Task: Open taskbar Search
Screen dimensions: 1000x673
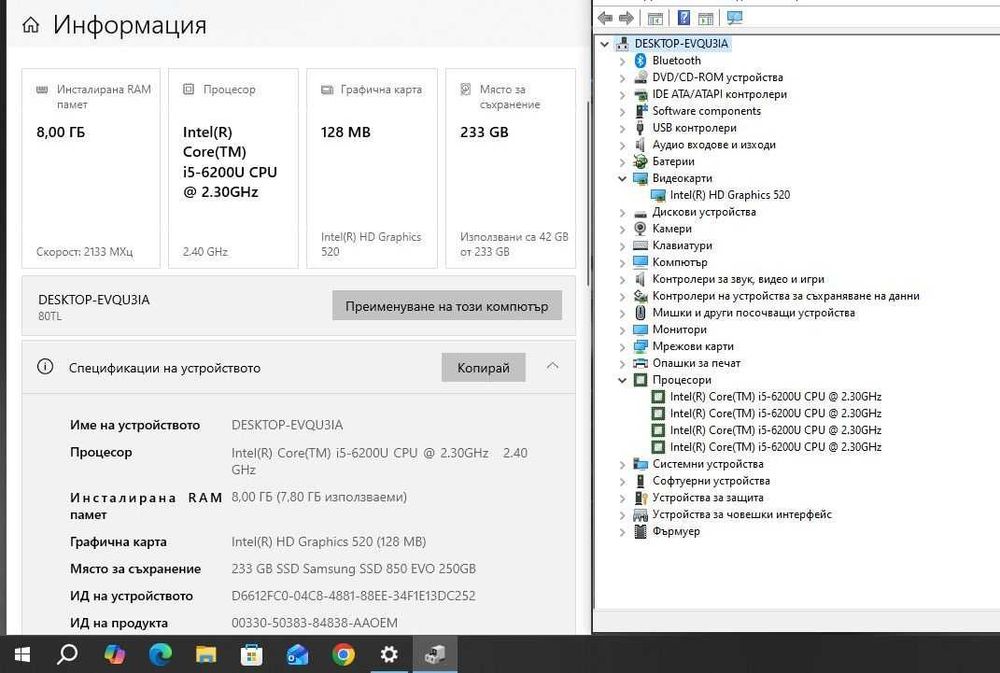Action: pyautogui.click(x=67, y=655)
